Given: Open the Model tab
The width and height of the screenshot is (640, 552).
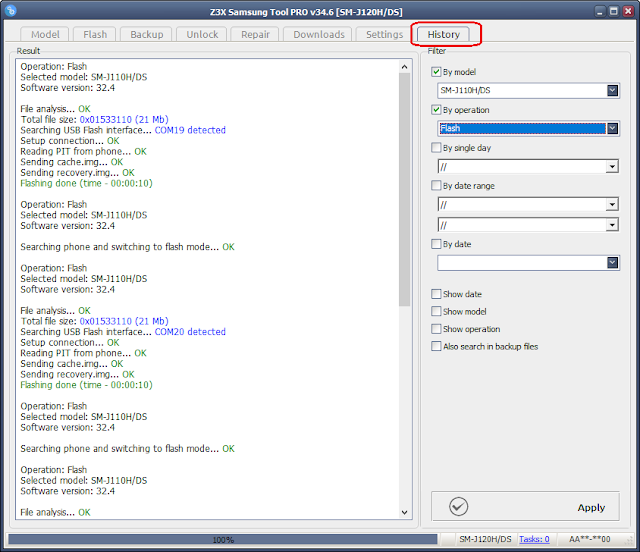Looking at the screenshot, I should point(45,35).
